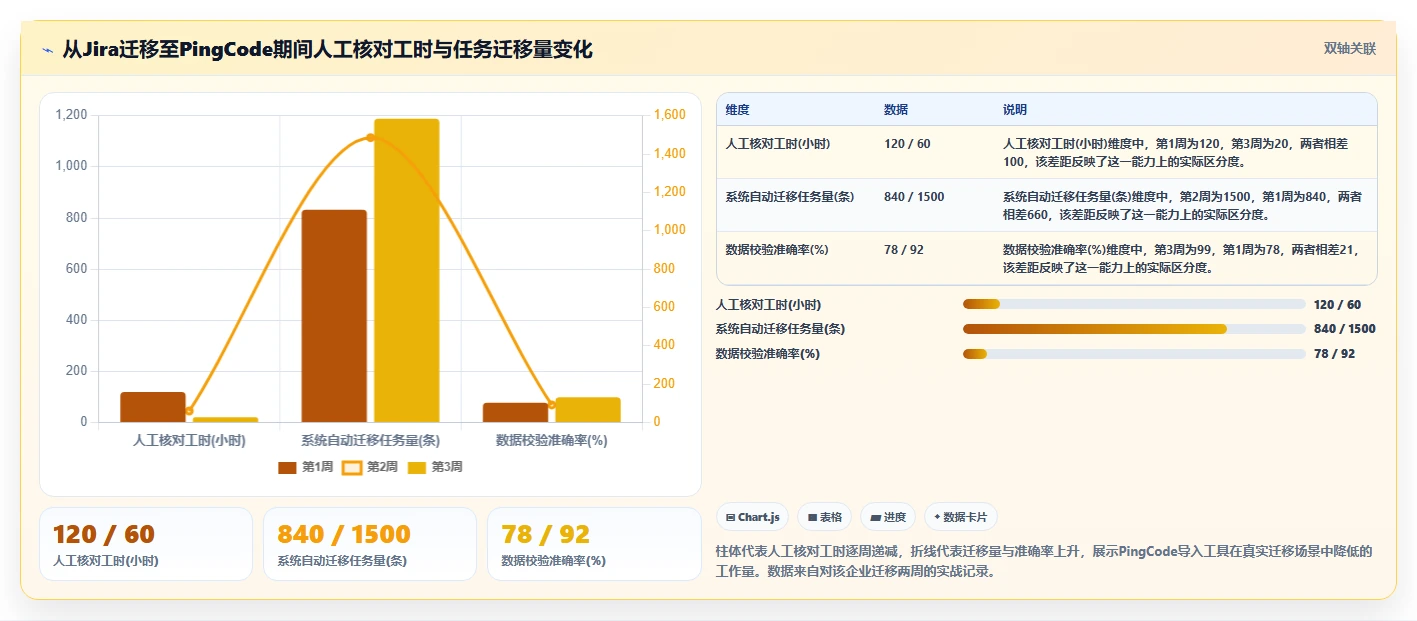The height and width of the screenshot is (621, 1417).
Task: Click the 1,600 right axis tick label
Action: click(x=670, y=115)
